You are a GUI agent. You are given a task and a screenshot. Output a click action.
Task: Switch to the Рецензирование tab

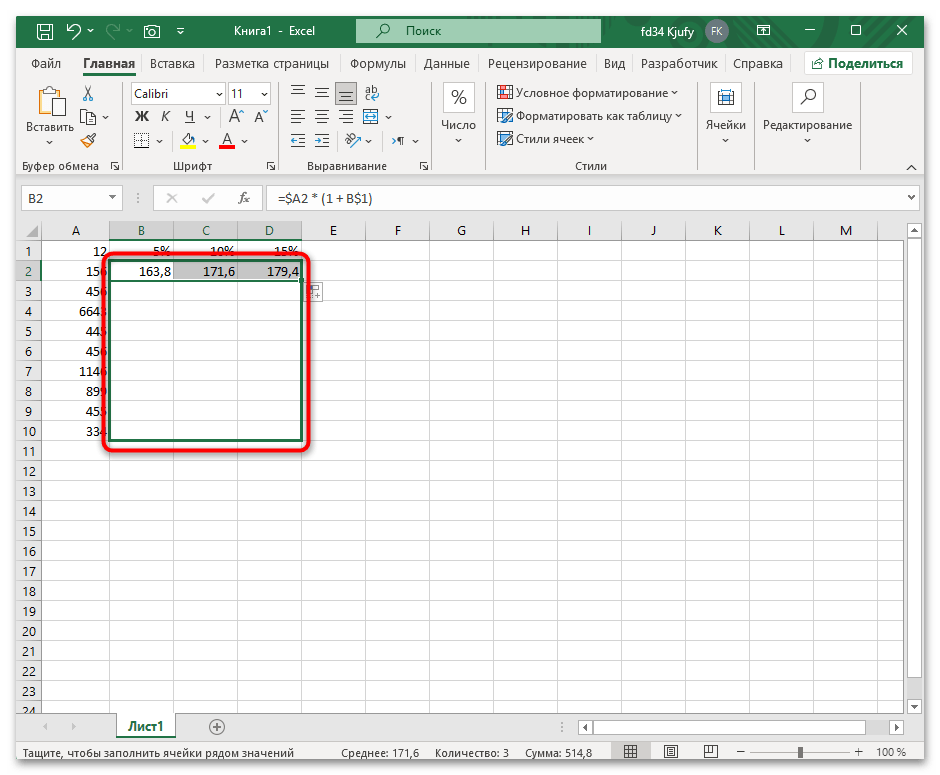537,64
